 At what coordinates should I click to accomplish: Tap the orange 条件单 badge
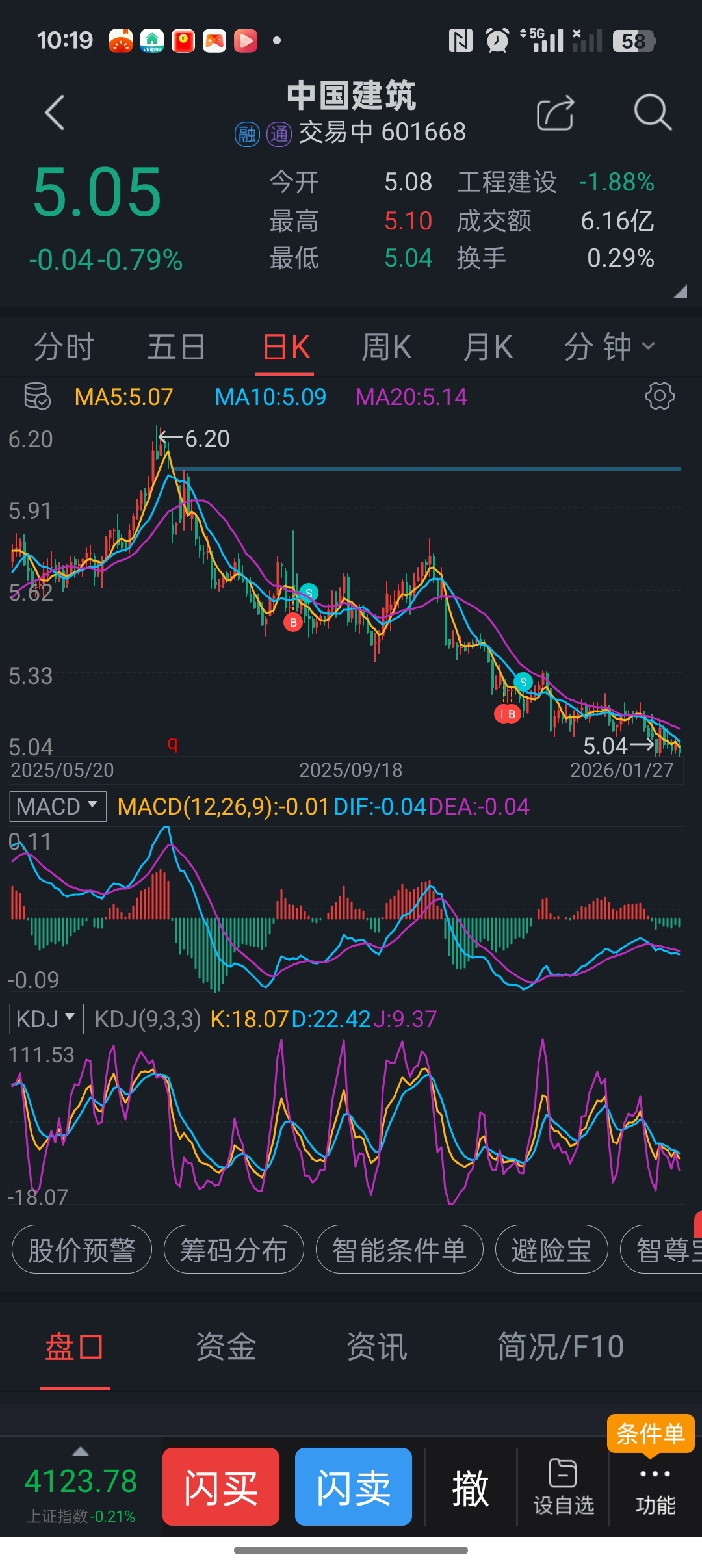(x=651, y=1433)
